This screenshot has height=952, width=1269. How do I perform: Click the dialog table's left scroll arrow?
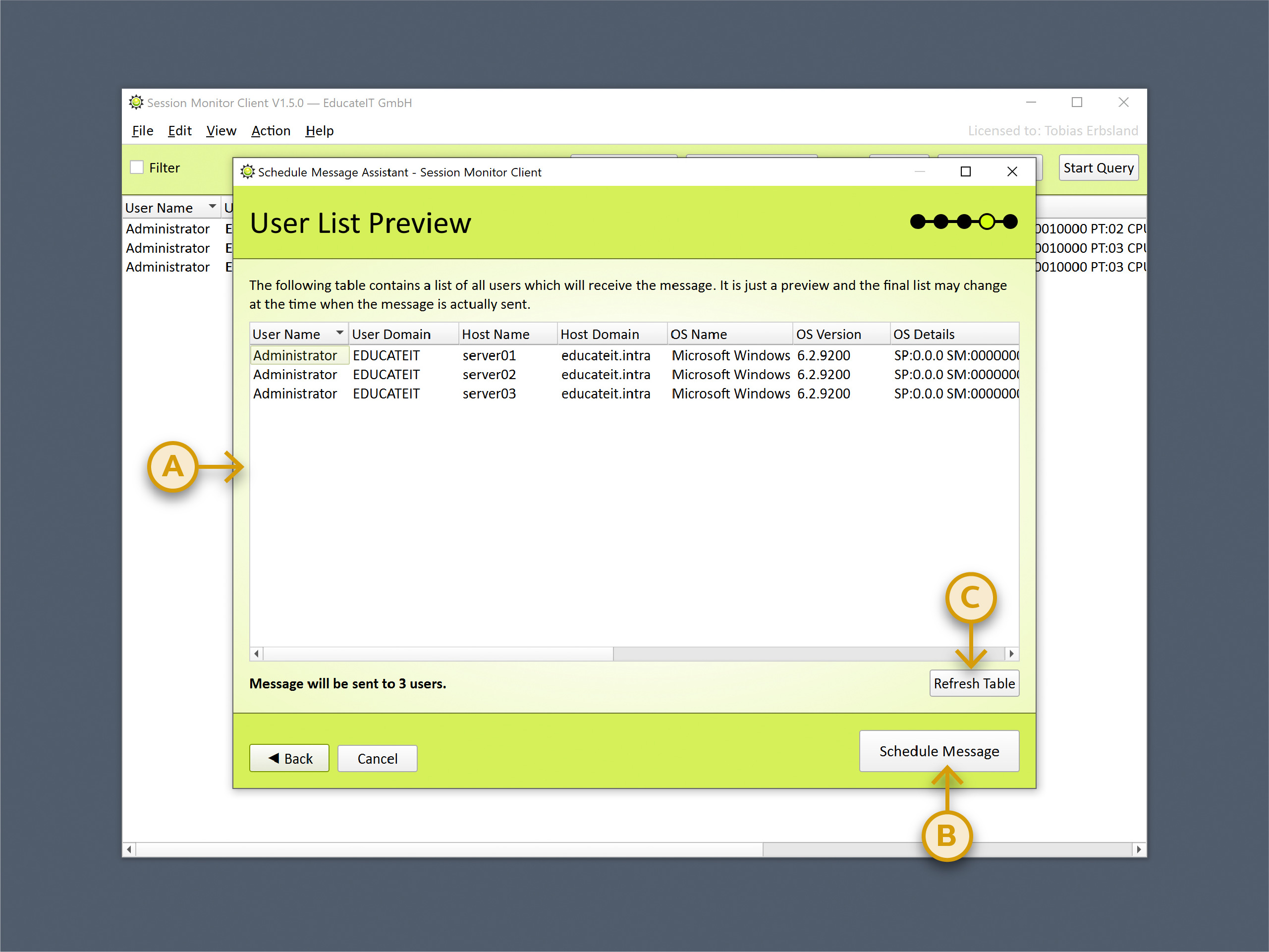257,654
